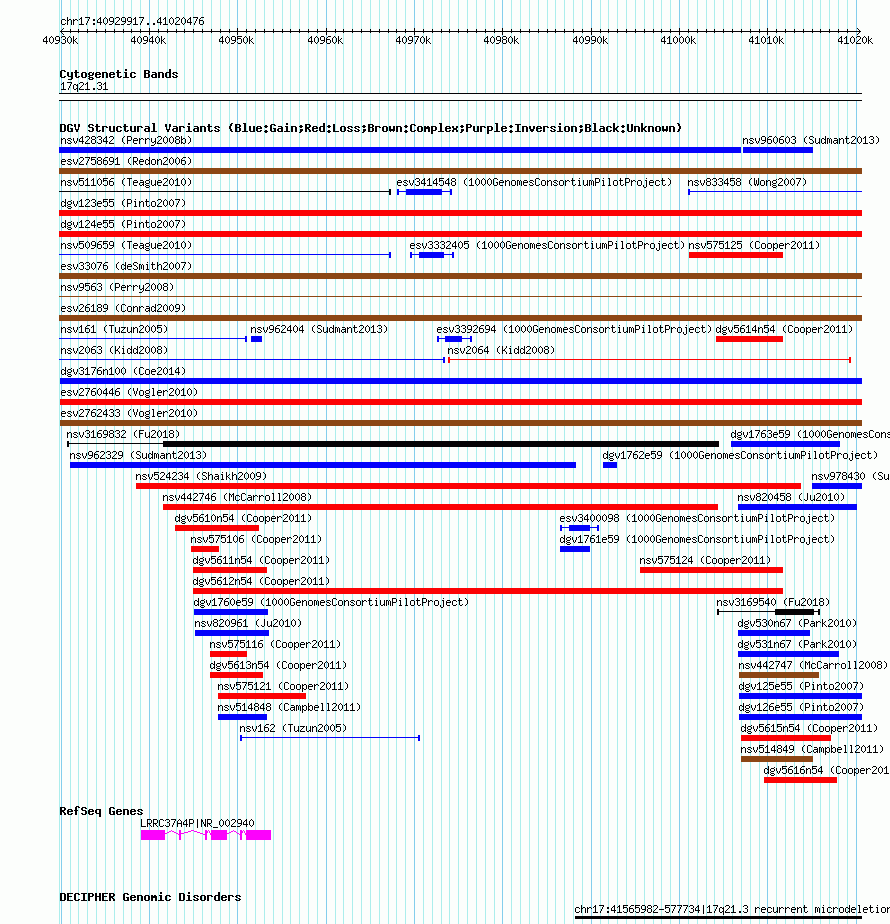Click the nsv428342 (Perry2008b) variant label
Image resolution: width=890 pixels, height=924 pixels.
(126, 140)
